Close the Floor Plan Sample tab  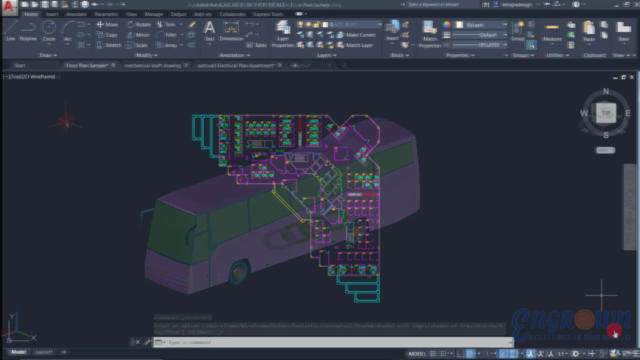coord(113,65)
